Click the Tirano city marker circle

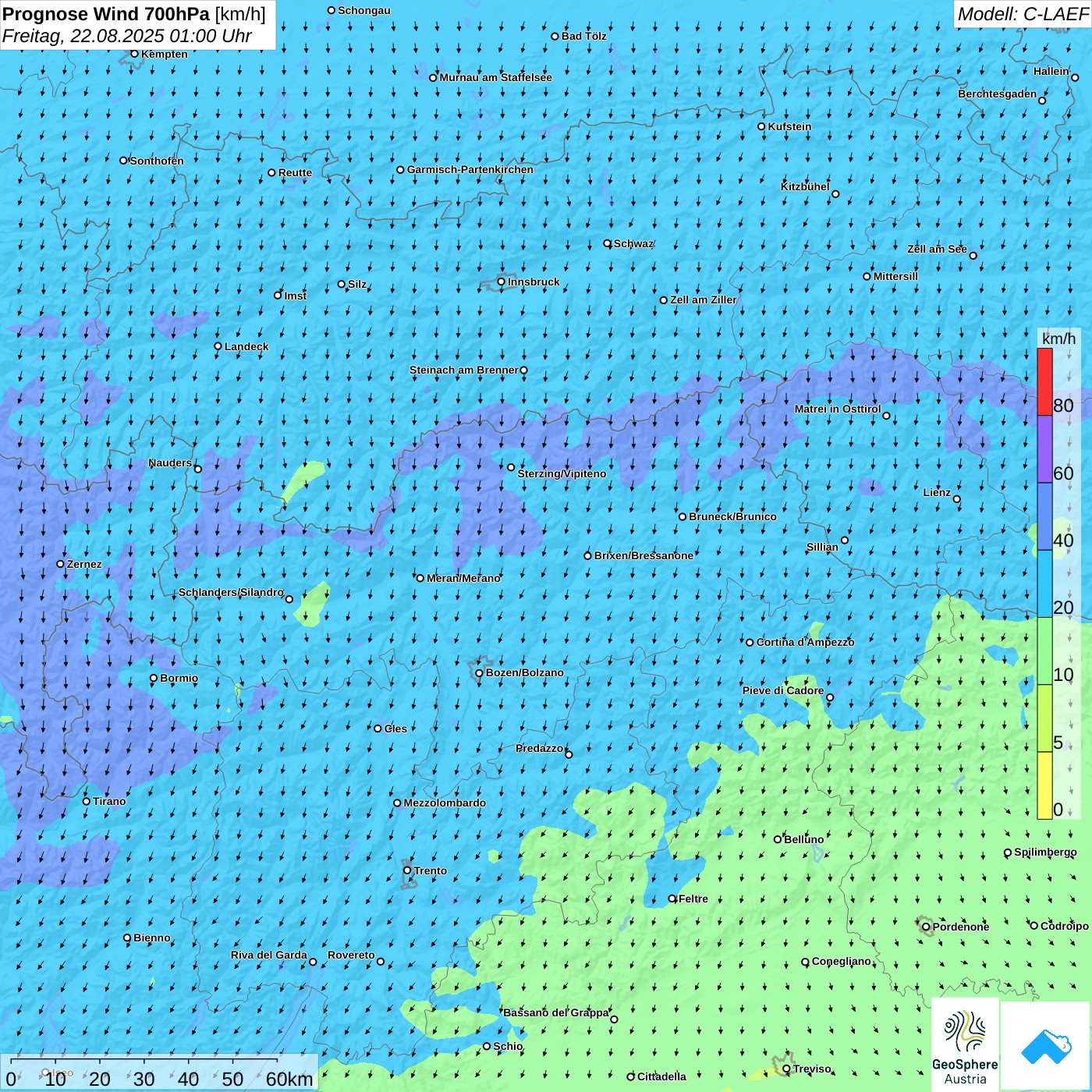[87, 801]
